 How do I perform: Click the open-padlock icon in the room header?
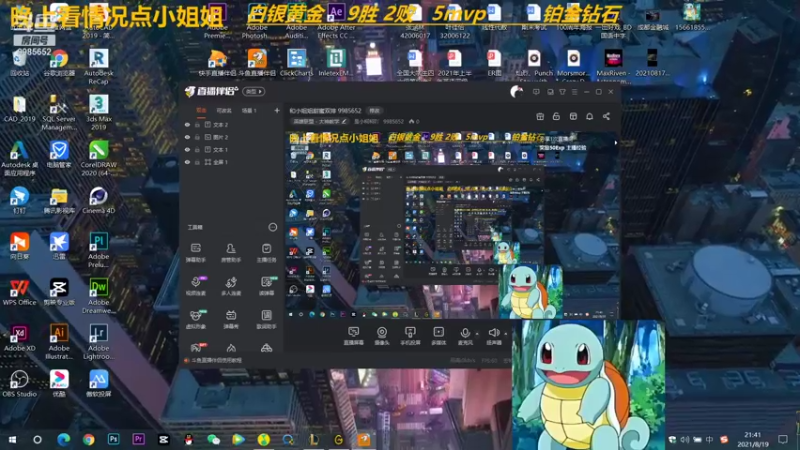(556, 116)
